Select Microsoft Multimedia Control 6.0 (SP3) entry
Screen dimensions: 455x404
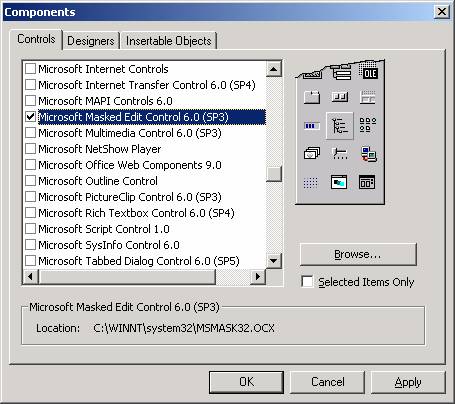point(130,133)
